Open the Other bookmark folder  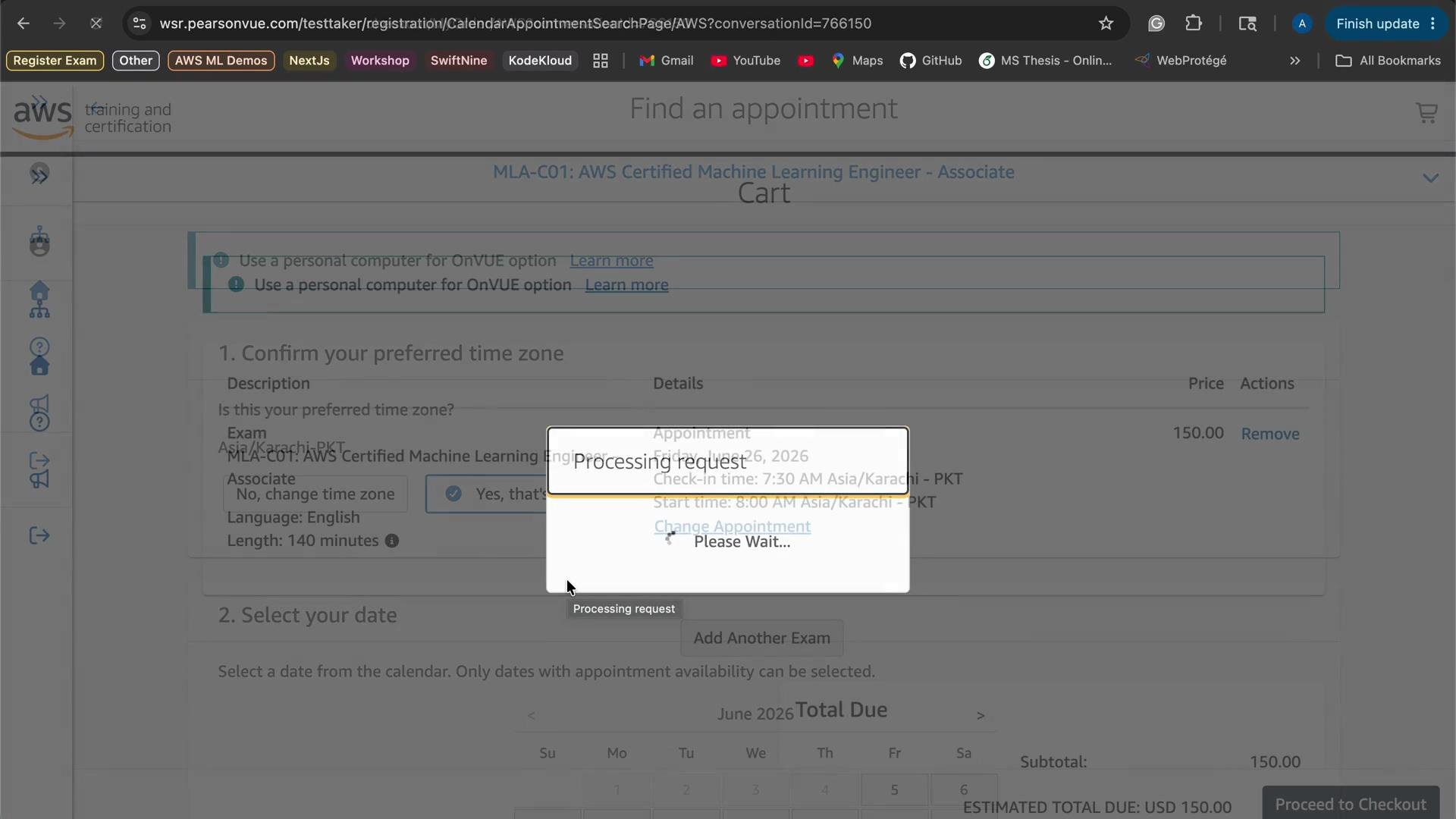point(136,61)
